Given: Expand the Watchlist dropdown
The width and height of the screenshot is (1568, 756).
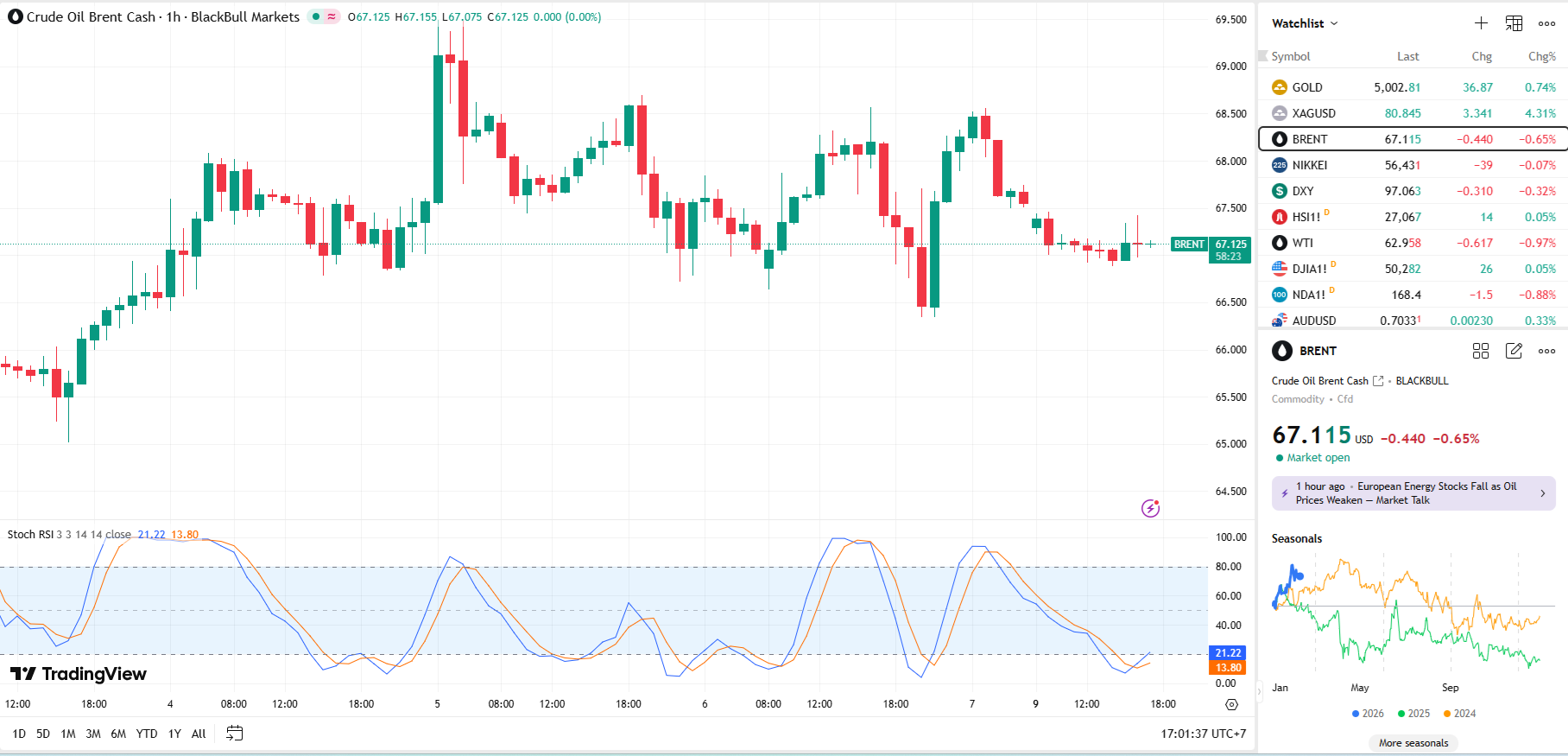Looking at the screenshot, I should [x=1305, y=23].
